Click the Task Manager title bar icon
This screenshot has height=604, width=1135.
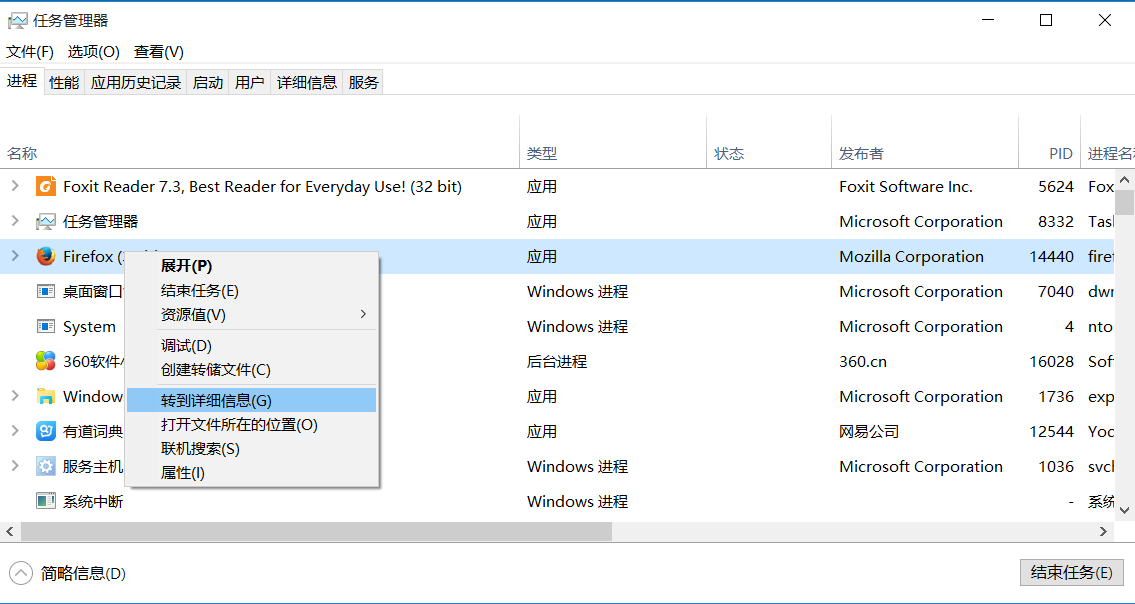17,20
